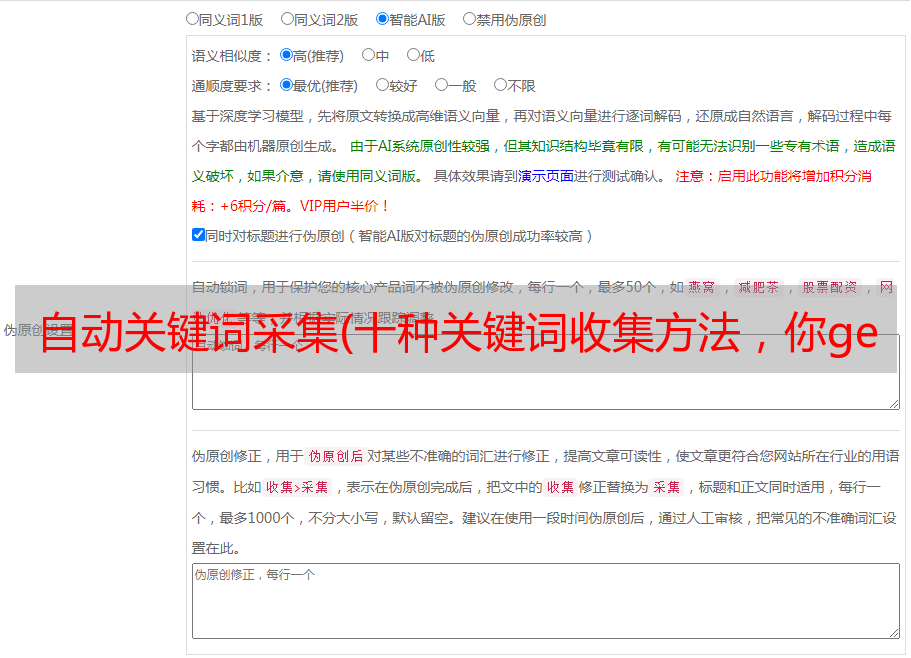Click the green 请使用同义词版 hint text

coord(371,176)
